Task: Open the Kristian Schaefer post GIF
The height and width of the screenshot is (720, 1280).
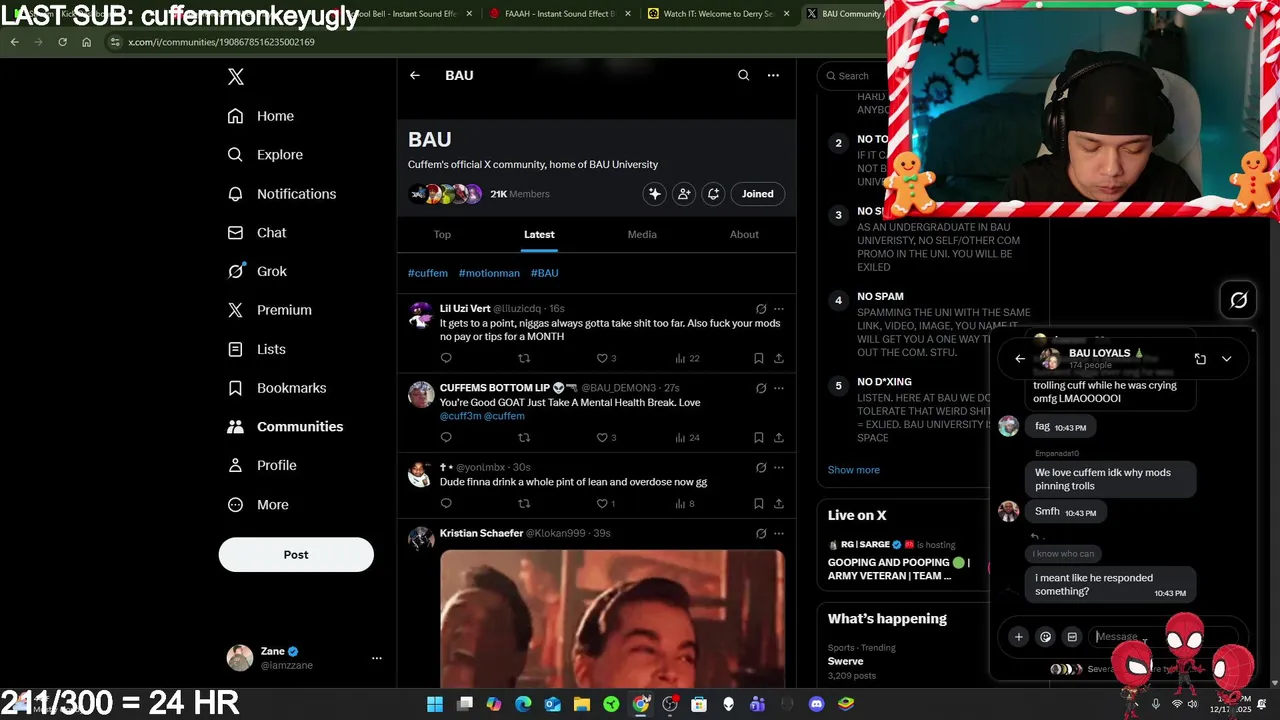Action: [612, 618]
